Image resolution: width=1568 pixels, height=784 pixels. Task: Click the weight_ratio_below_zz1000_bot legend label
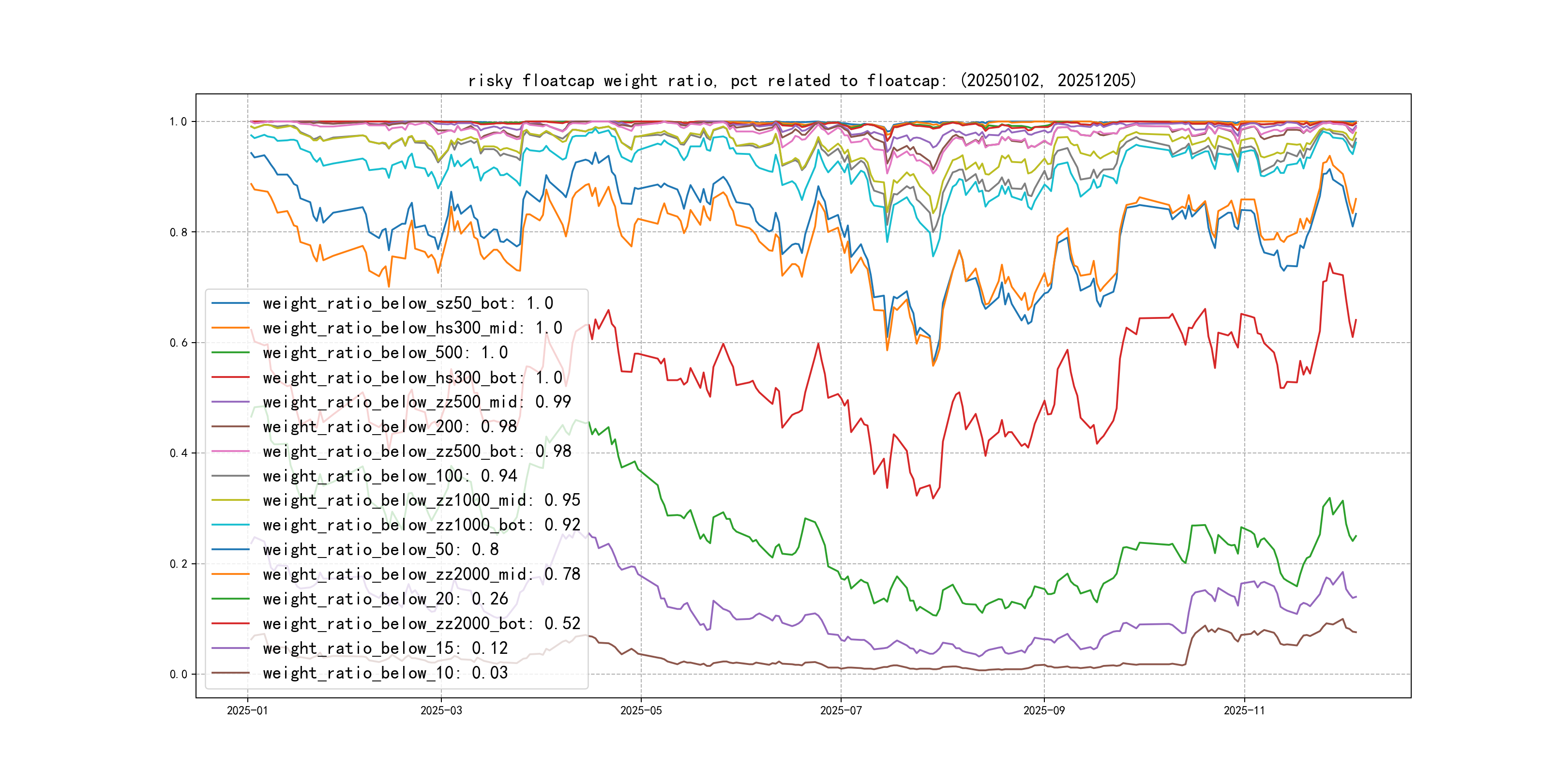pos(421,525)
